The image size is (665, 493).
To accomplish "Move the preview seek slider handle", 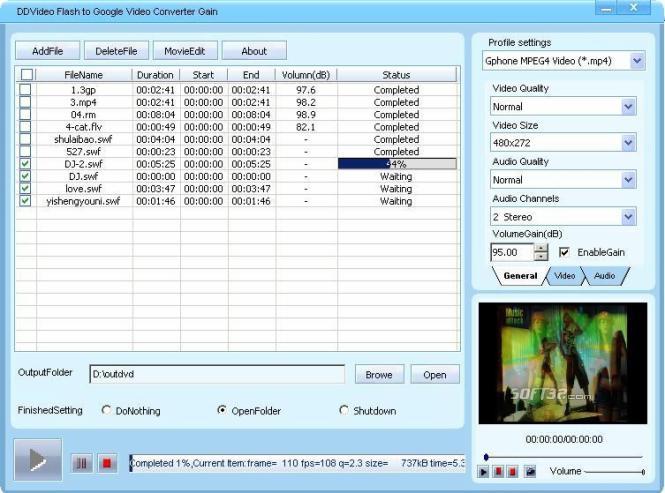I will point(486,457).
